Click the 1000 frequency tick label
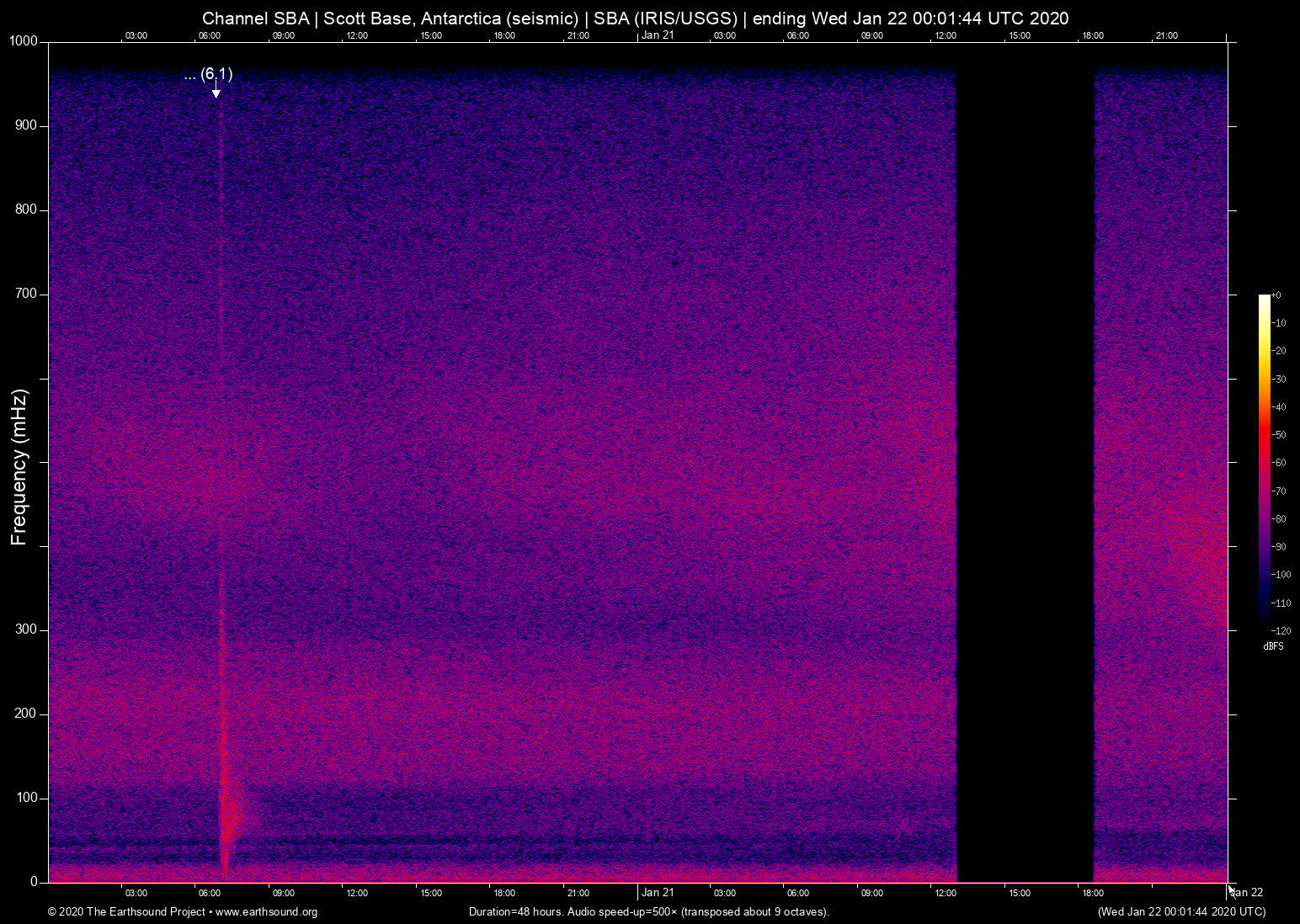 point(22,40)
